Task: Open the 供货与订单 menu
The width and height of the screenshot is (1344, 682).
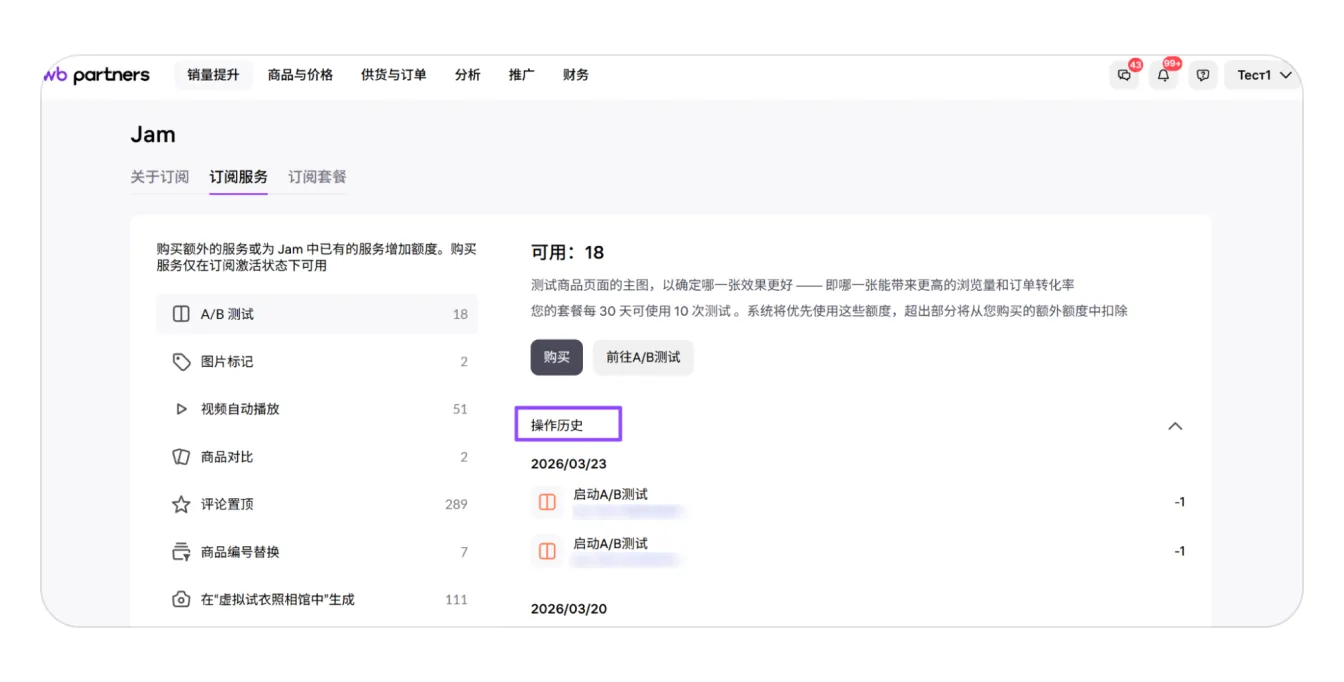Action: 394,75
